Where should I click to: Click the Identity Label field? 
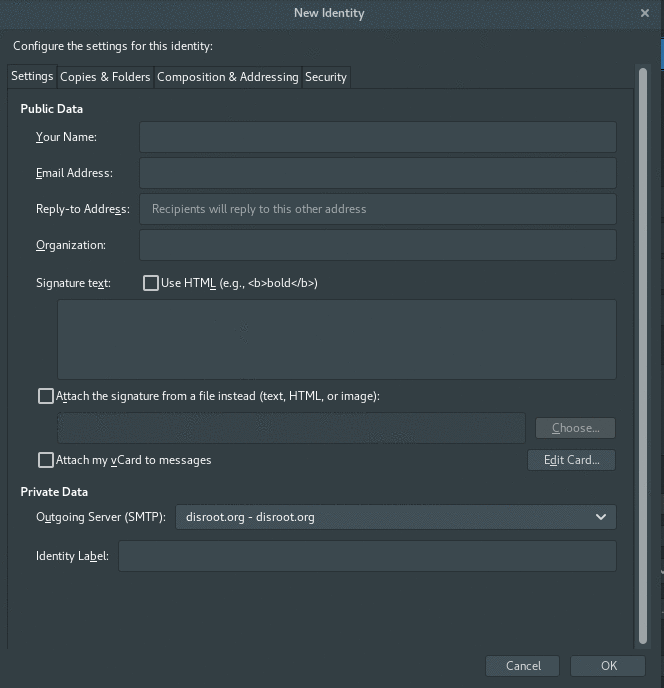tap(367, 556)
